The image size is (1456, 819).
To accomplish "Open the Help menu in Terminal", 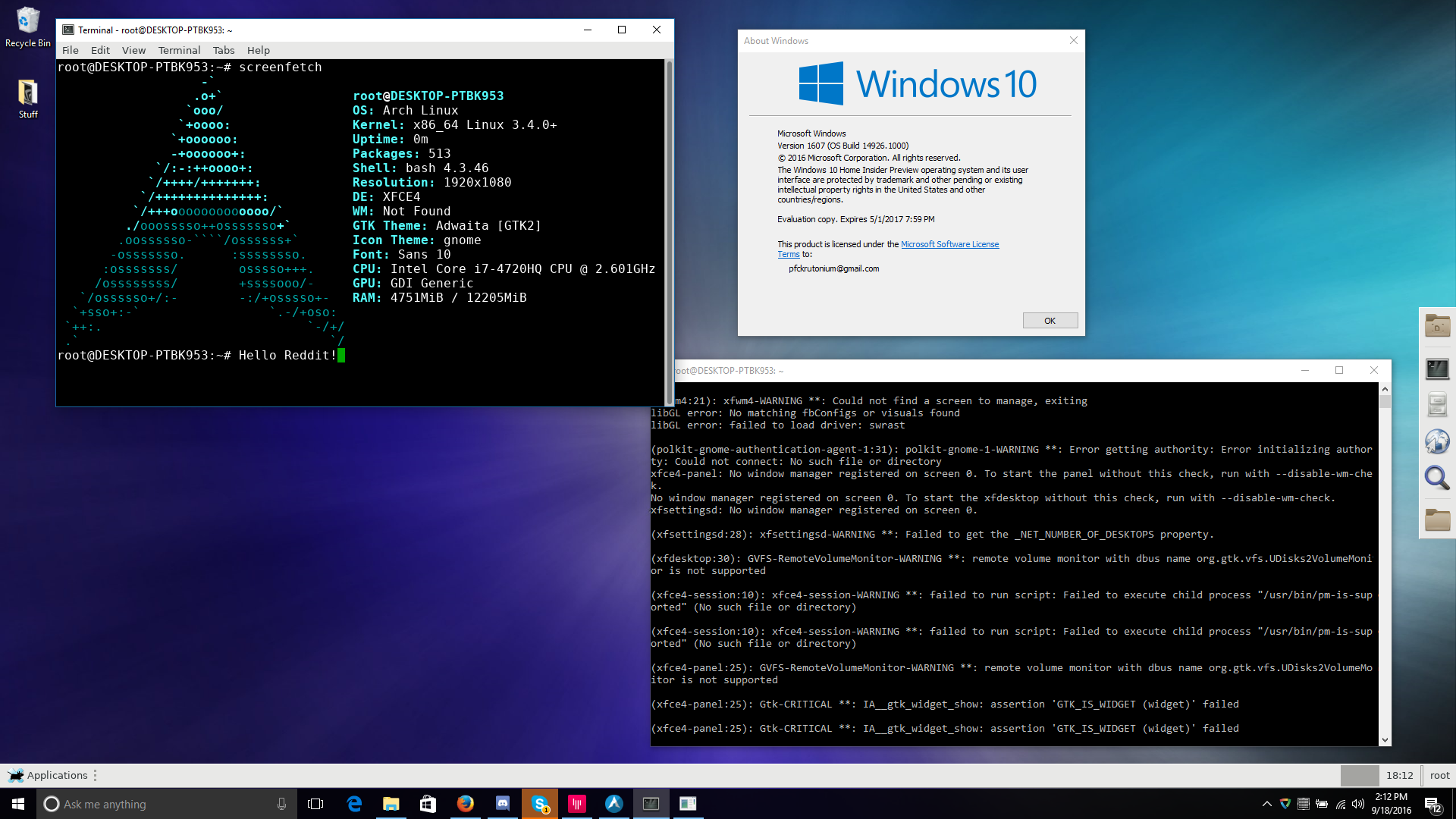I will [x=259, y=50].
